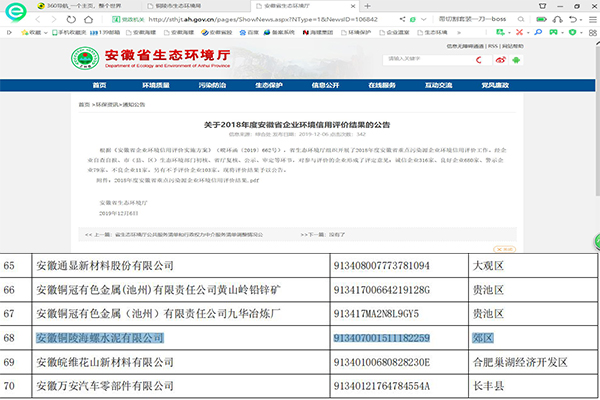Image resolution: width=600 pixels, height=400 pixels.
Task: Go back to the previous page
Action: [x=38, y=19]
